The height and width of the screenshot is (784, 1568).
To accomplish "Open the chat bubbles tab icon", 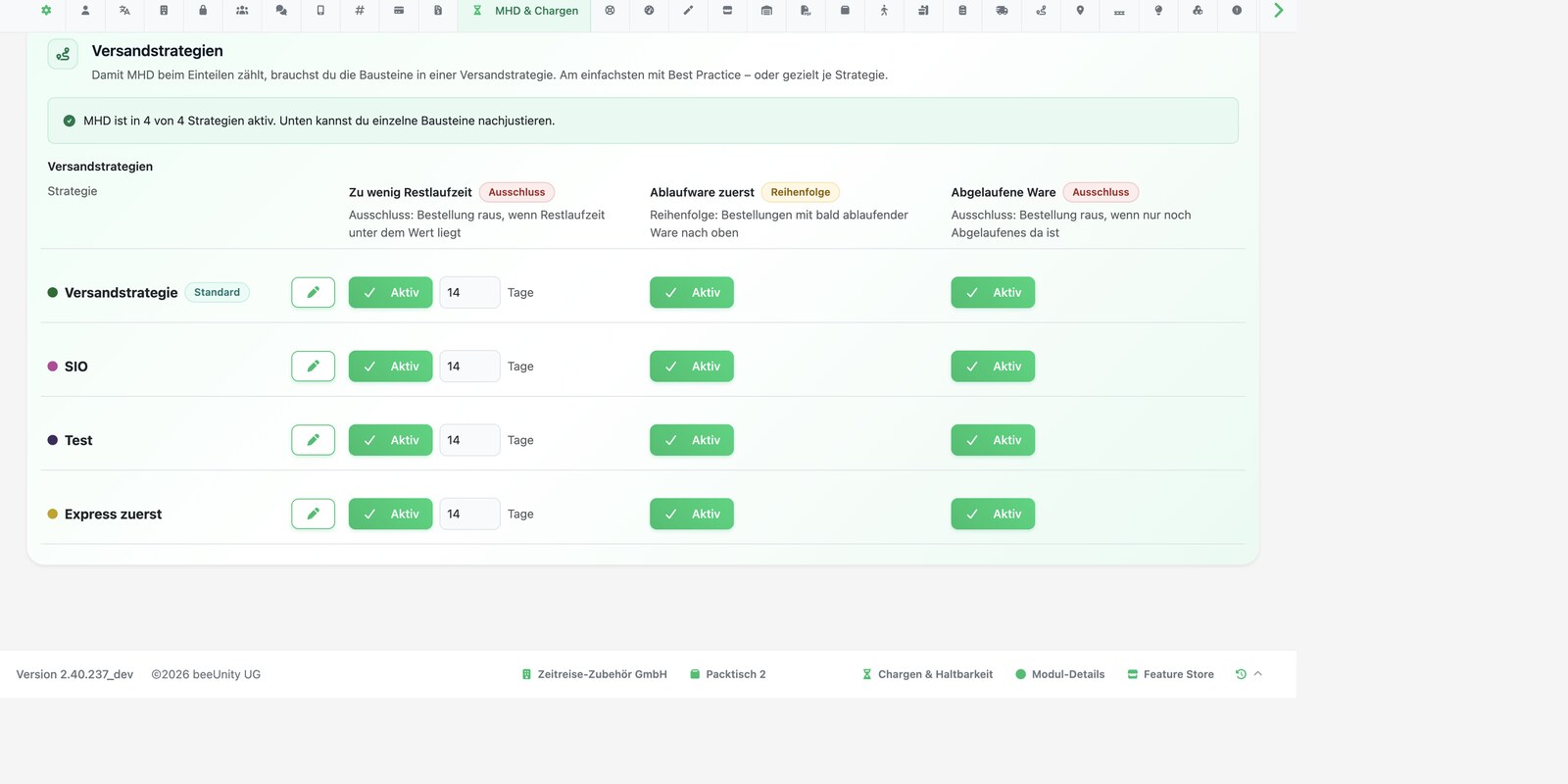I will click(281, 11).
